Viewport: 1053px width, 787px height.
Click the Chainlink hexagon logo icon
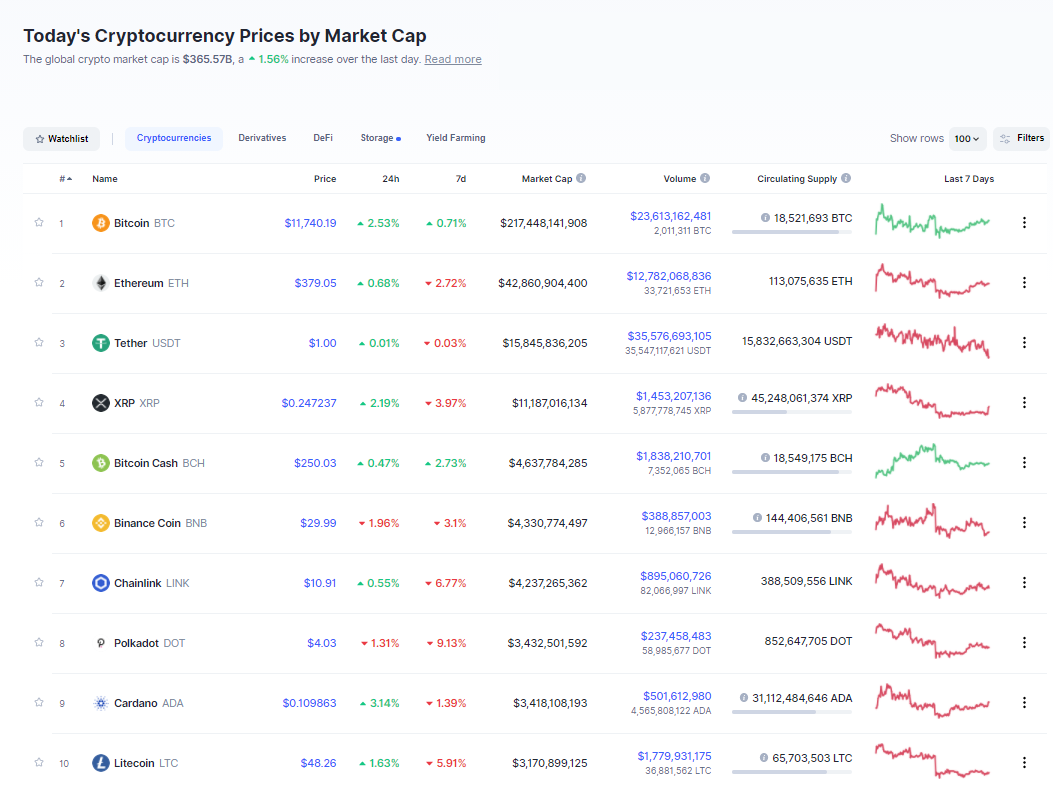click(101, 583)
